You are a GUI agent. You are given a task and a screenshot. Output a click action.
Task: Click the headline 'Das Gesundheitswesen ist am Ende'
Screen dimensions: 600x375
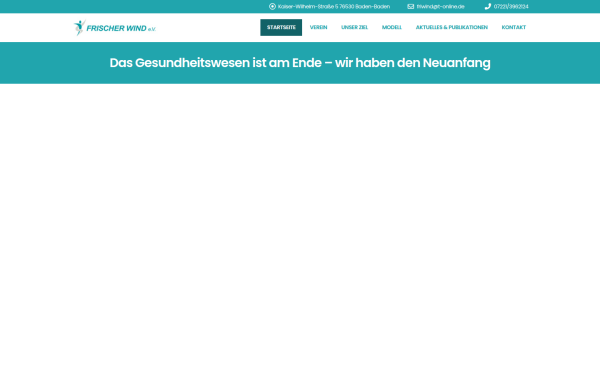pyautogui.click(x=300, y=63)
